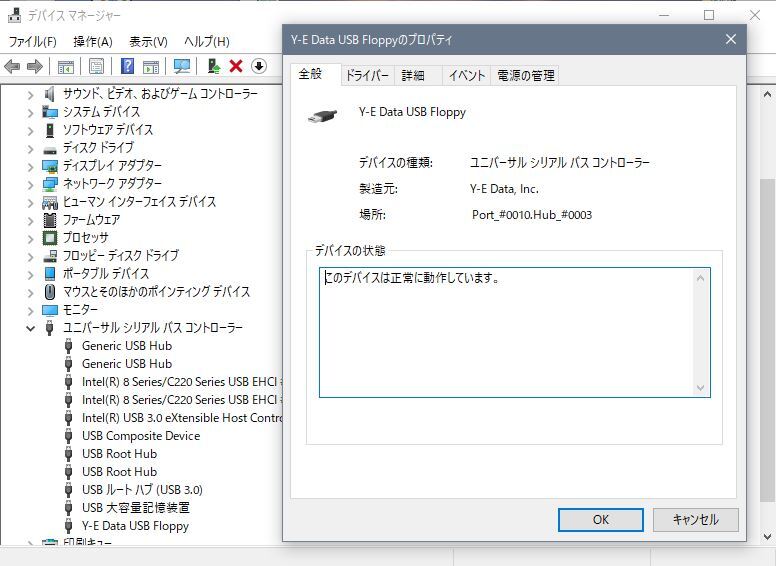This screenshot has width=776, height=566.
Task: Click the サウンド、ビデオ speaker icon
Action: click(49, 94)
